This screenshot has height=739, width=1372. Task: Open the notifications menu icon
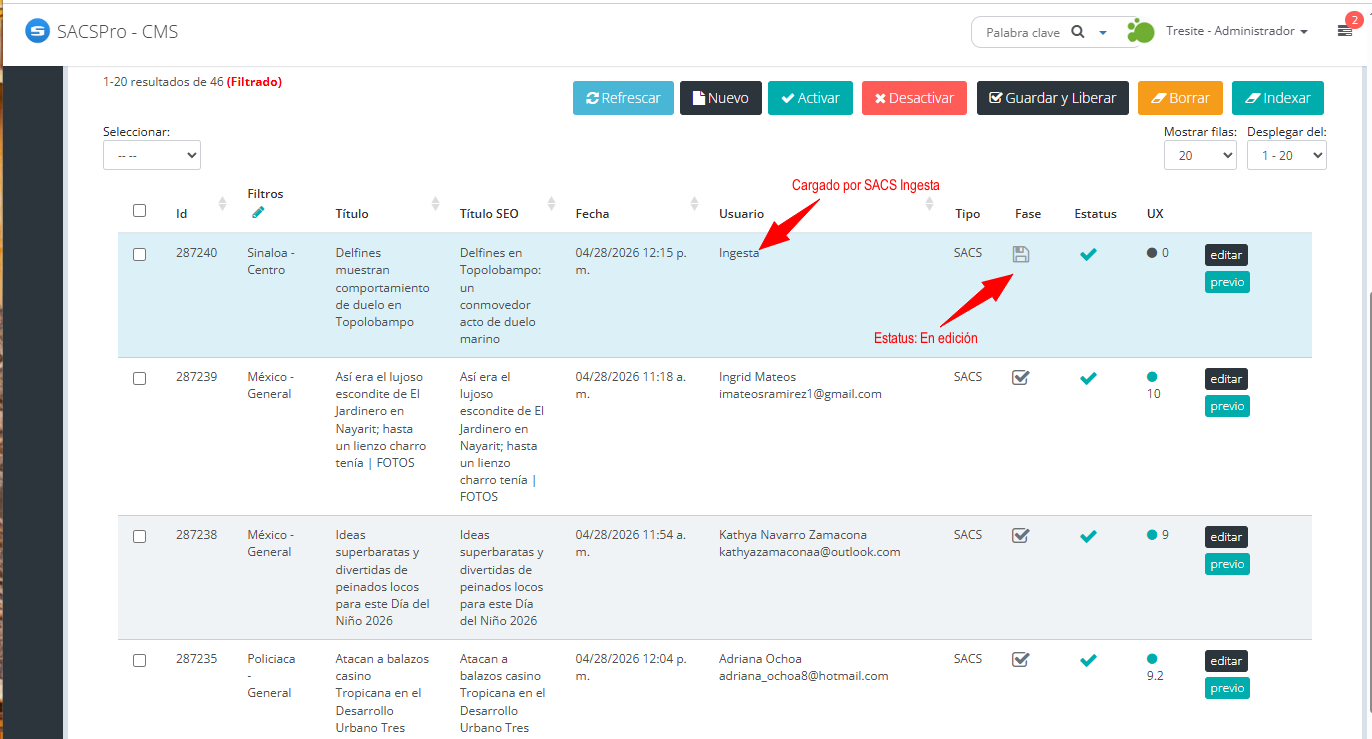pyautogui.click(x=1345, y=31)
